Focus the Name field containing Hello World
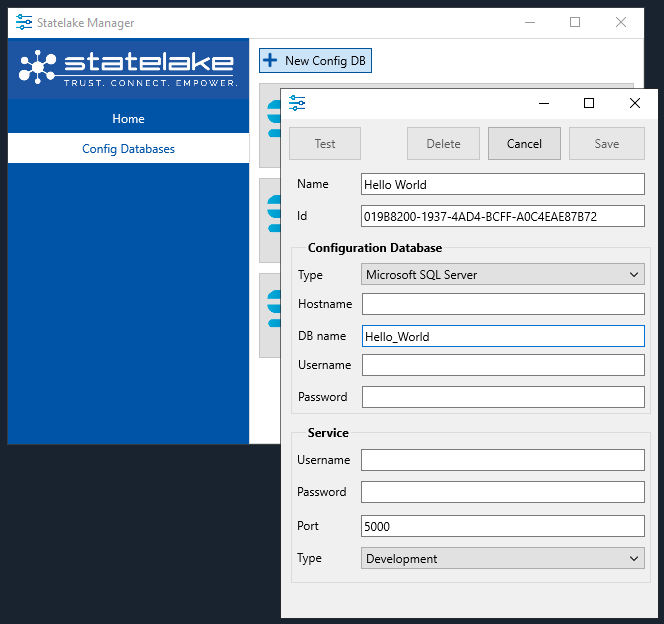This screenshot has height=624, width=664. 503,184
